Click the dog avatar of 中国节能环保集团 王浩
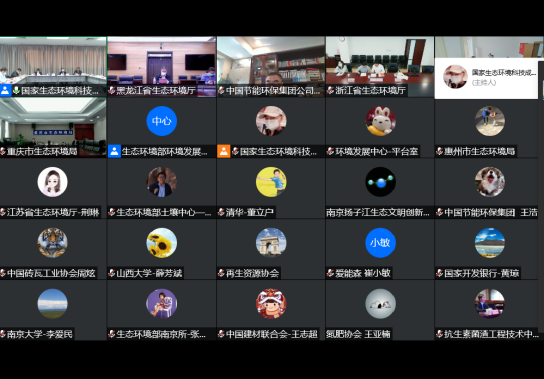 [490, 182]
